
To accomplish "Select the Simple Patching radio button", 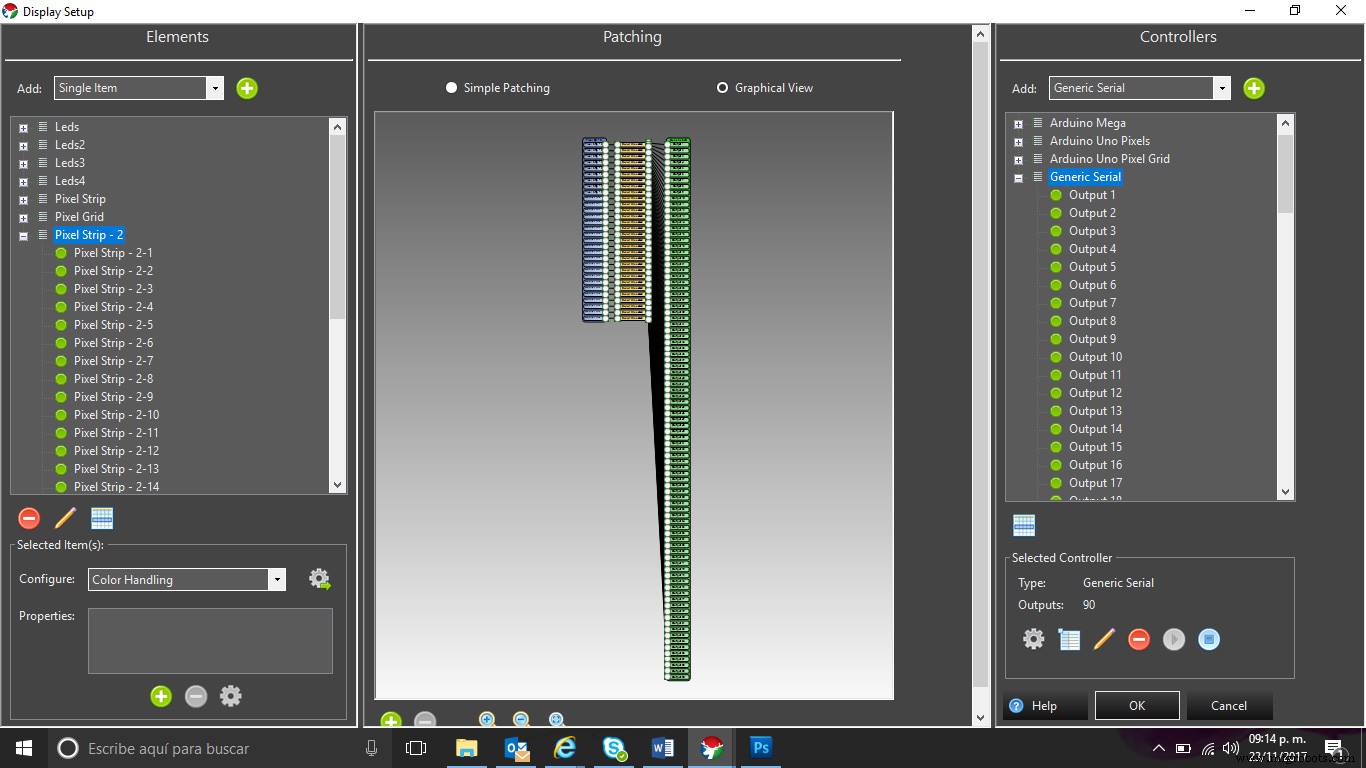I will pos(452,88).
